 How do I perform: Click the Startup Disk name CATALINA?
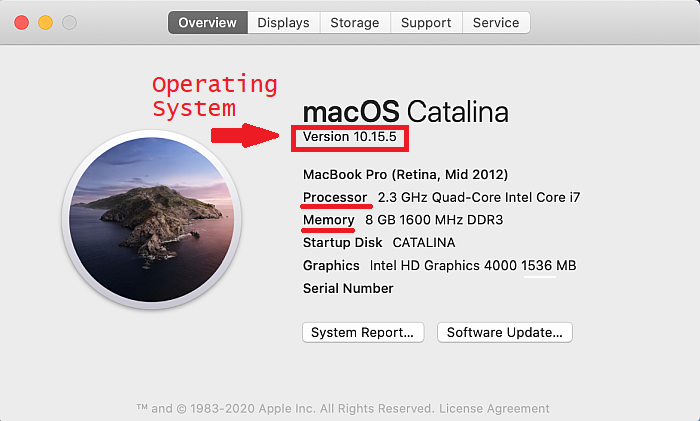click(424, 242)
